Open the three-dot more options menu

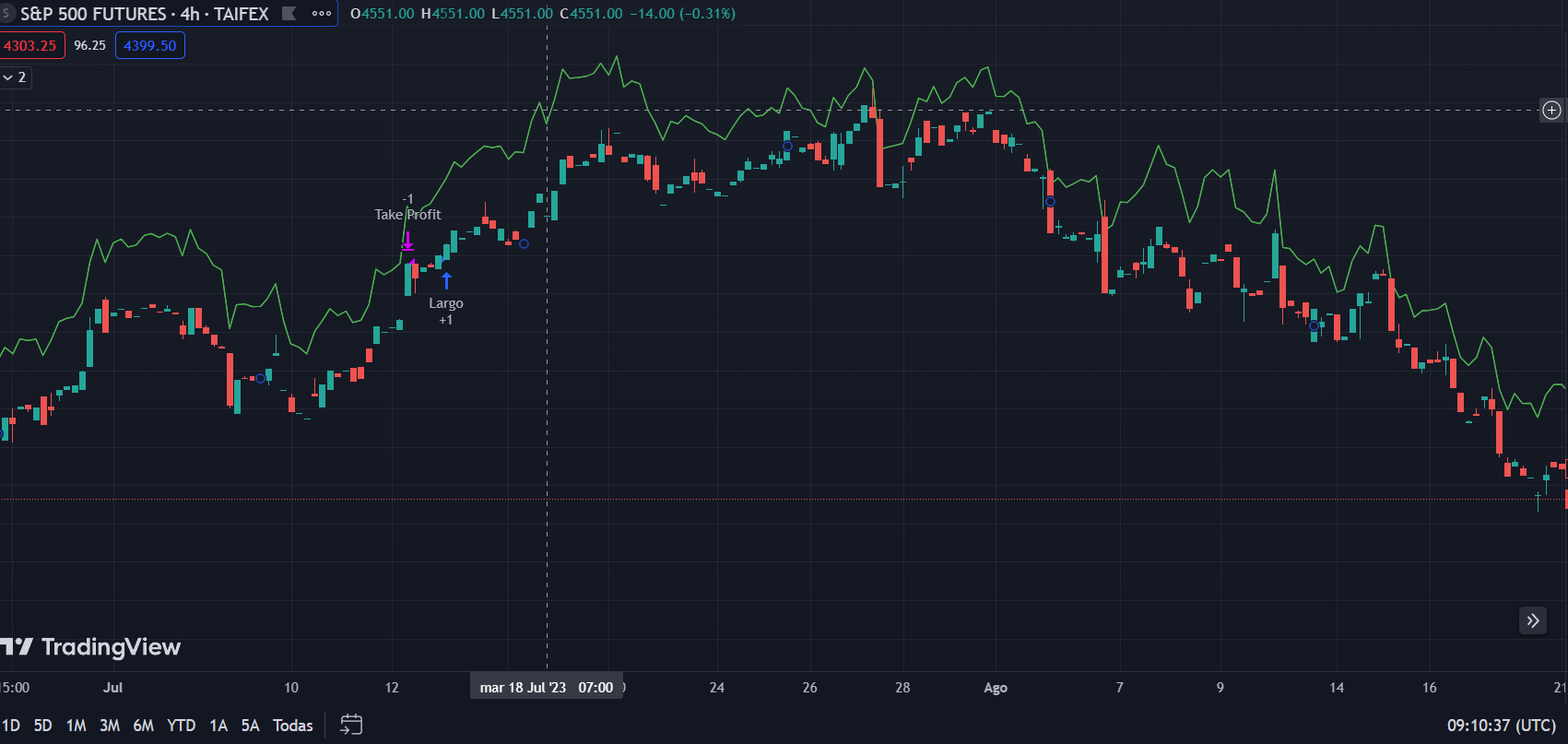322,14
